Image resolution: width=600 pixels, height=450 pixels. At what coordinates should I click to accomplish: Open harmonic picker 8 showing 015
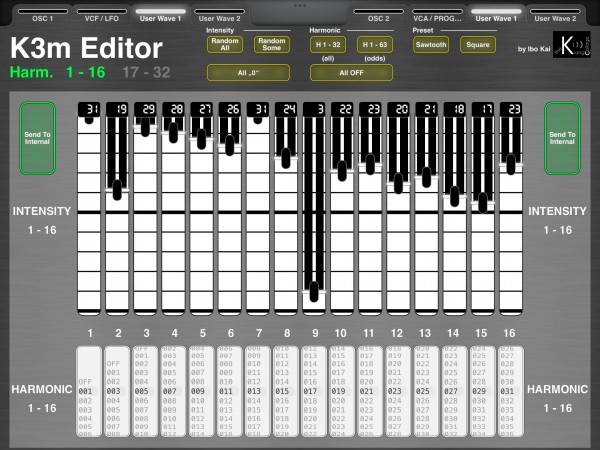286,391
